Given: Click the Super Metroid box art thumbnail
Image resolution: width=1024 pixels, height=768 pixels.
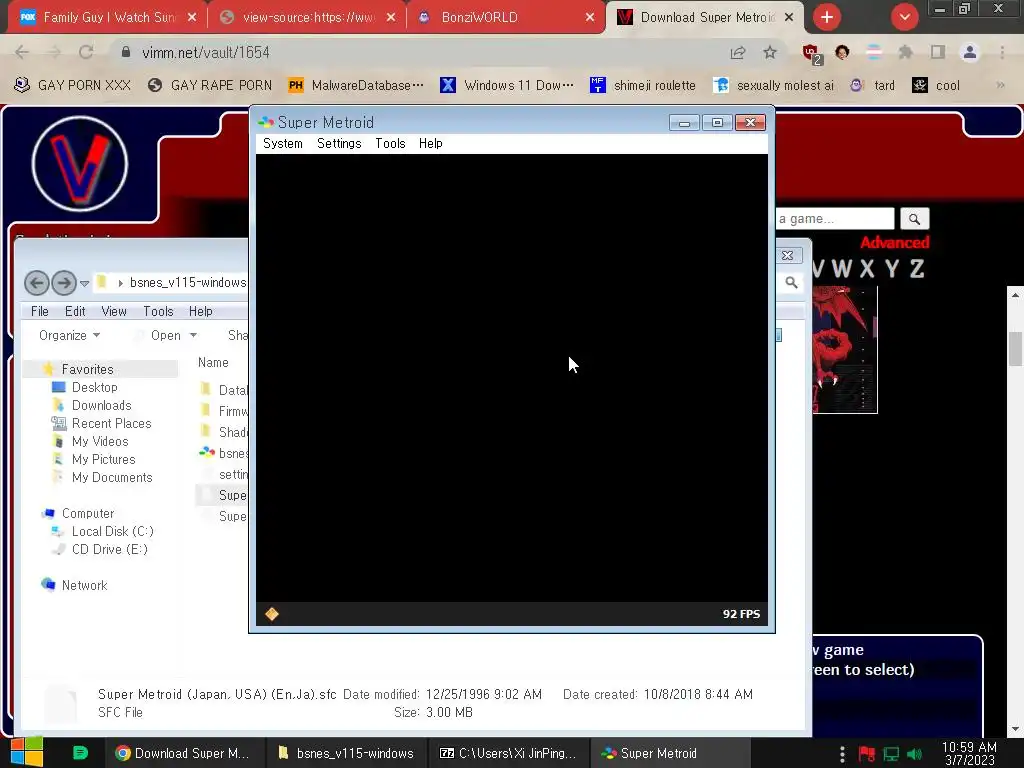Looking at the screenshot, I should point(844,349).
